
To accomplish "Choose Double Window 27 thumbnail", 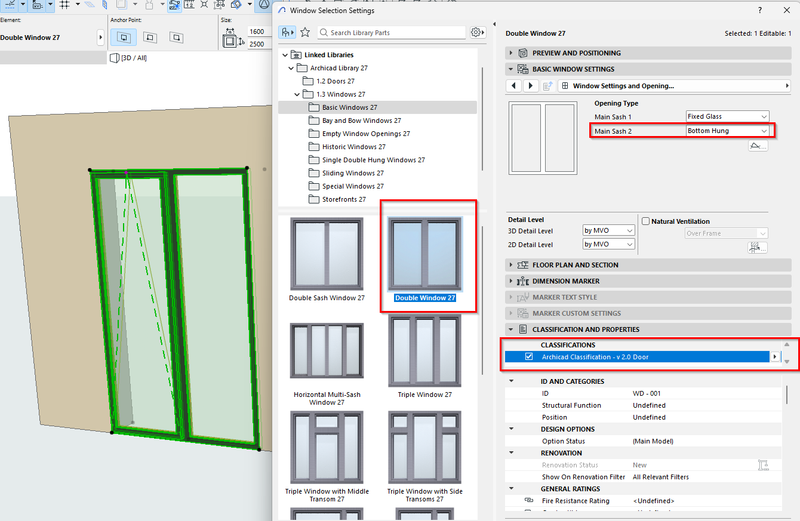I will coord(424,254).
